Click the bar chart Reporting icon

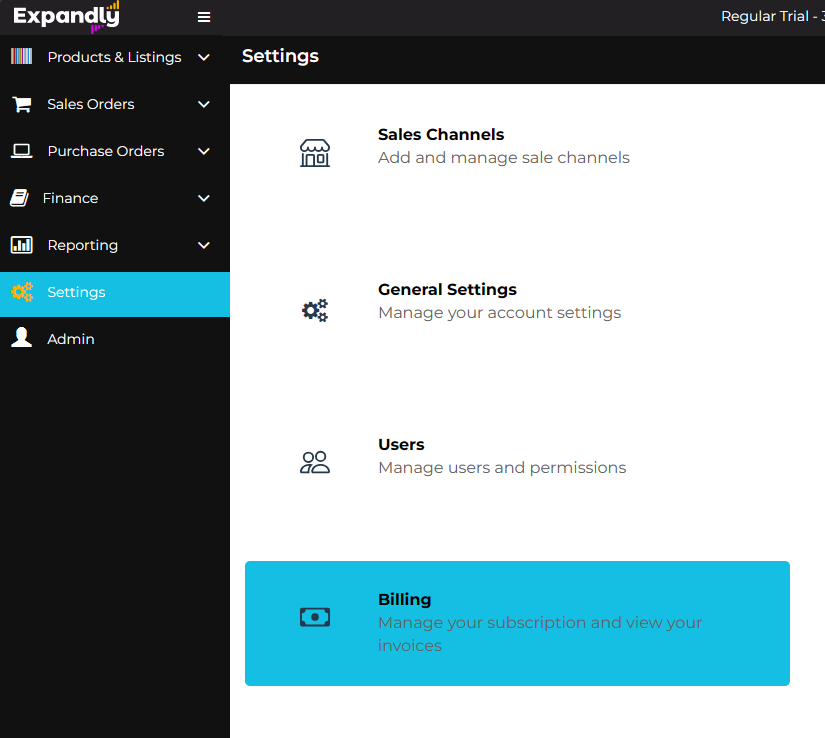(21, 245)
